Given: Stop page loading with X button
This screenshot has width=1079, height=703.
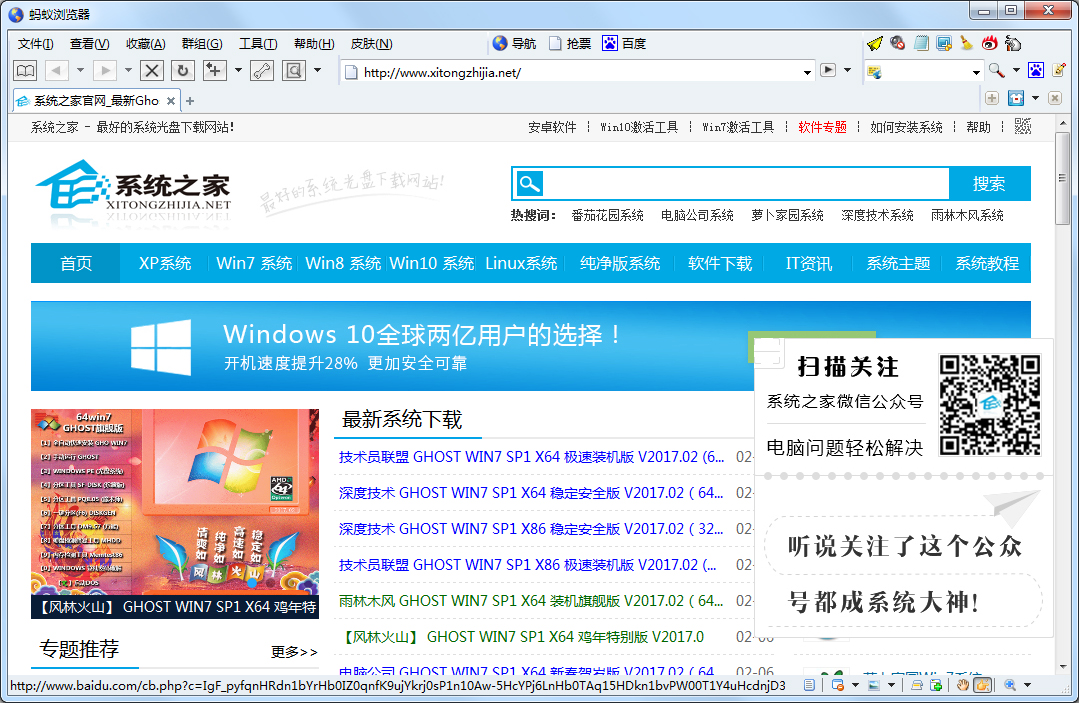Looking at the screenshot, I should 152,70.
